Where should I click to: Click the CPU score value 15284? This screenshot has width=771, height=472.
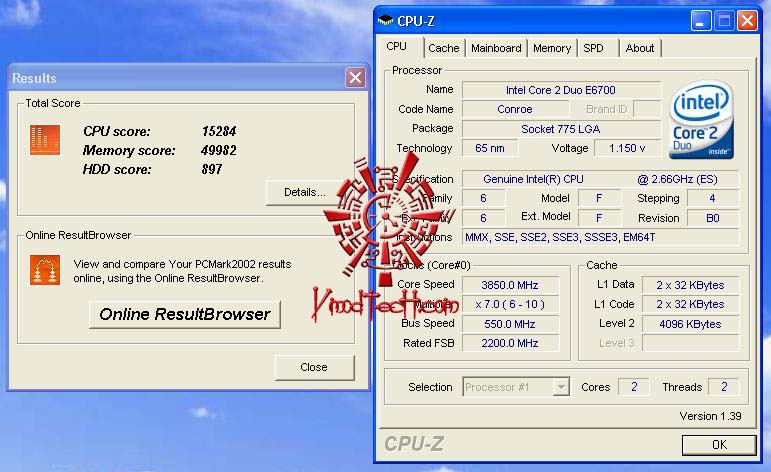[x=219, y=131]
